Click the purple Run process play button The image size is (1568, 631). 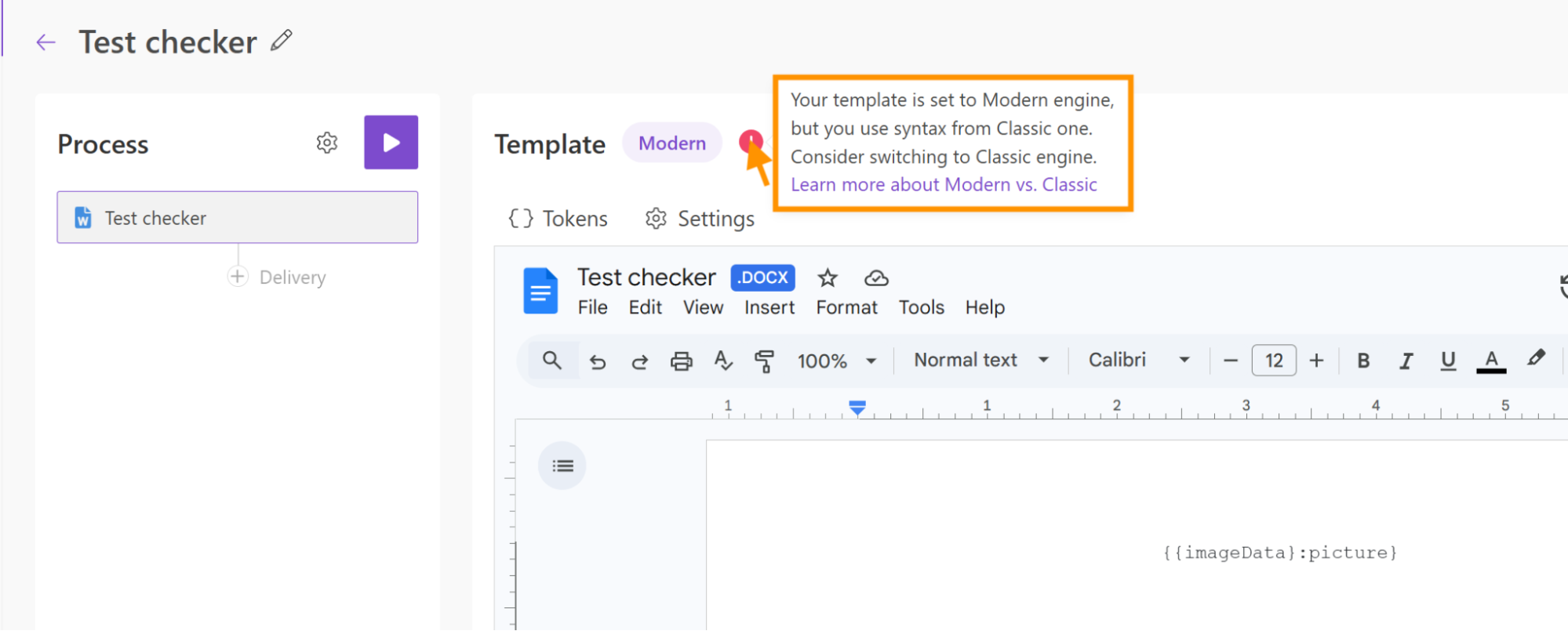391,143
